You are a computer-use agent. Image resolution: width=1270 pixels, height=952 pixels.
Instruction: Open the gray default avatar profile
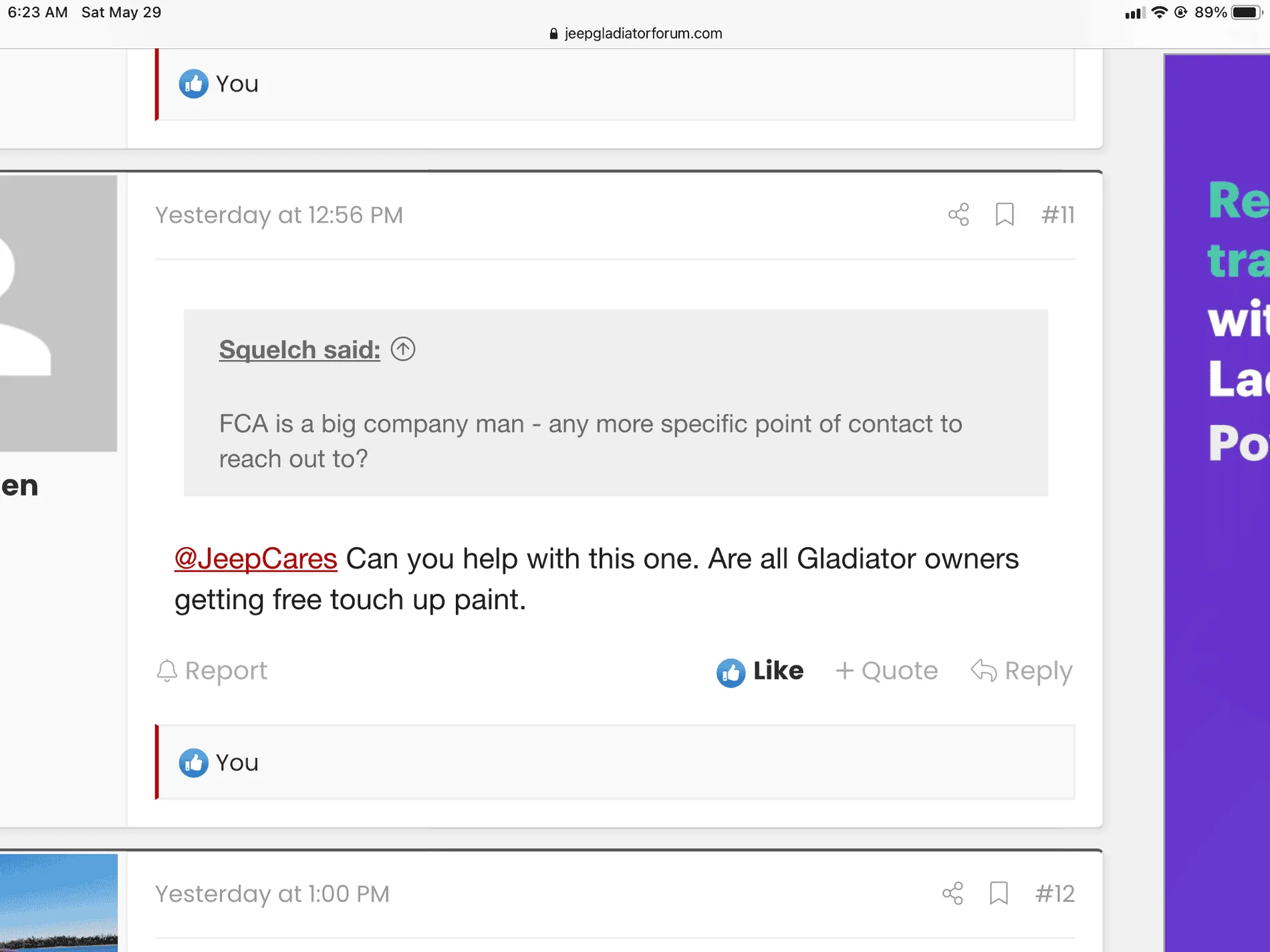pyautogui.click(x=58, y=313)
